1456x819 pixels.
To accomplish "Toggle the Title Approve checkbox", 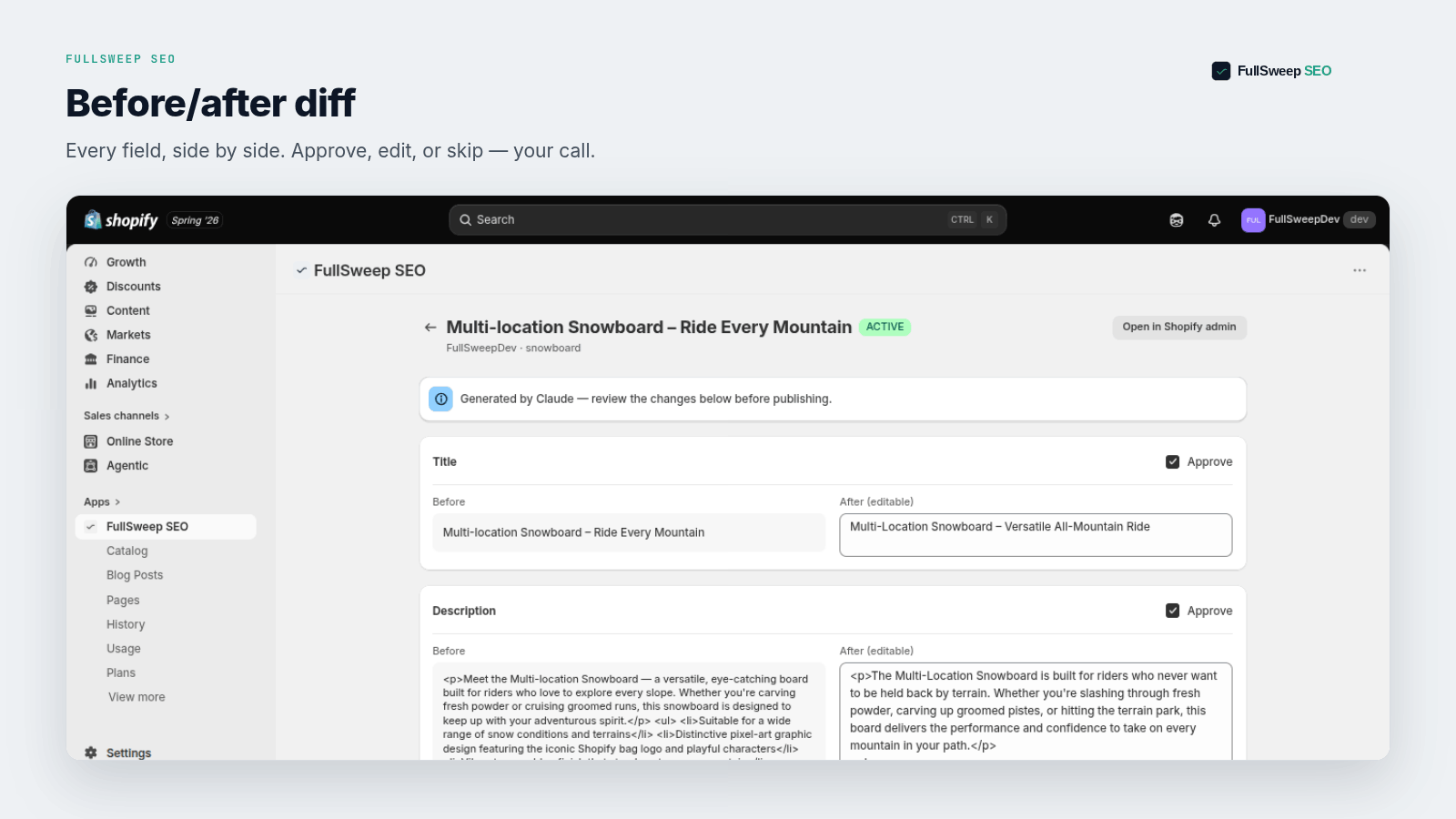I will click(1173, 462).
